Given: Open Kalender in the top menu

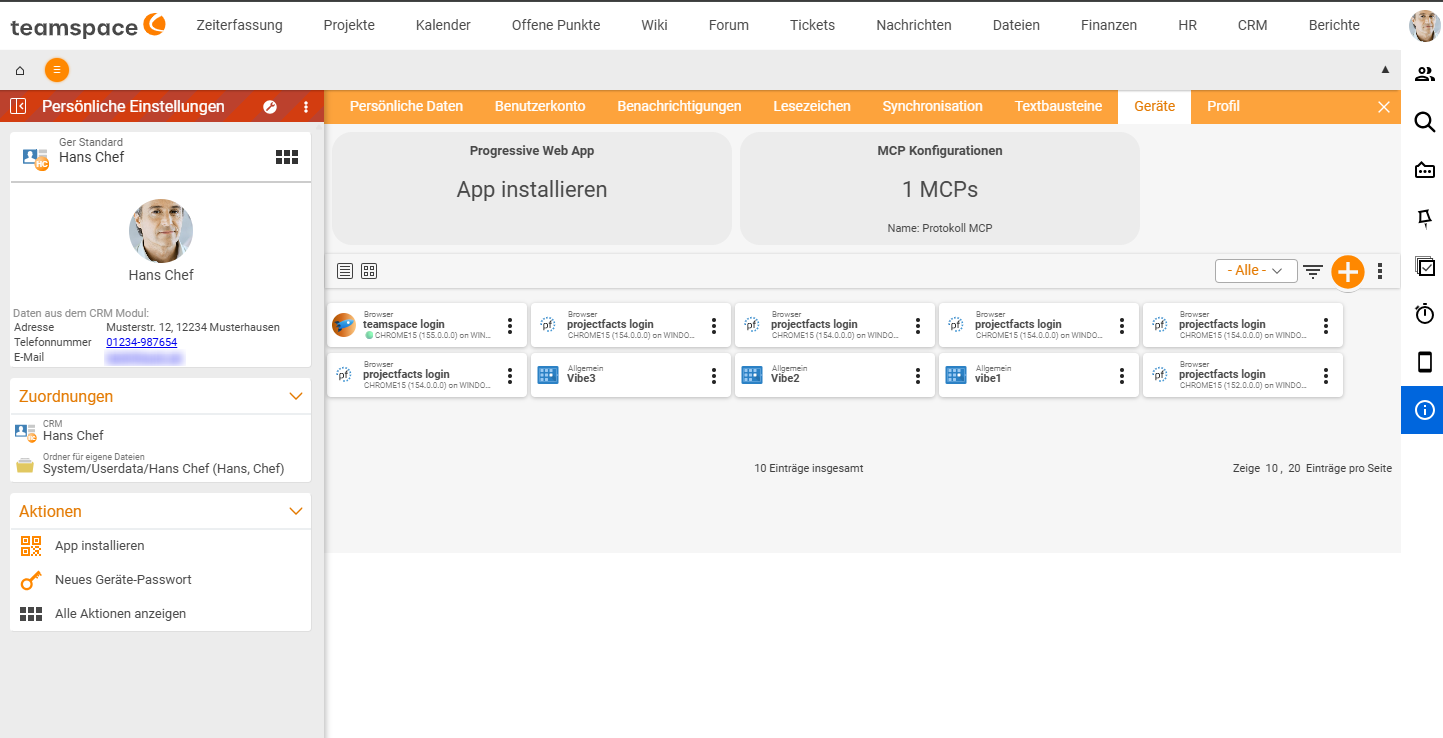Looking at the screenshot, I should coord(443,25).
